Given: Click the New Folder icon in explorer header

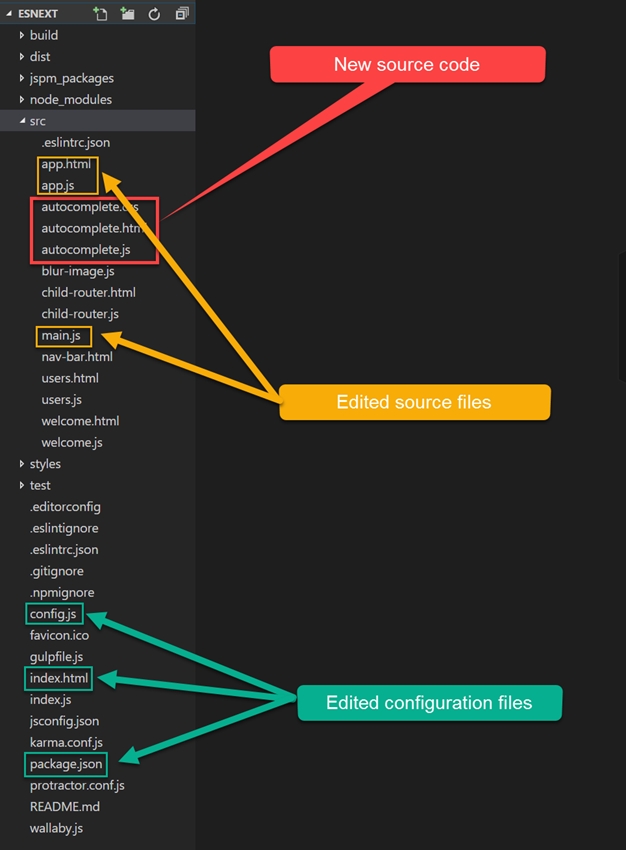Looking at the screenshot, I should tap(127, 14).
